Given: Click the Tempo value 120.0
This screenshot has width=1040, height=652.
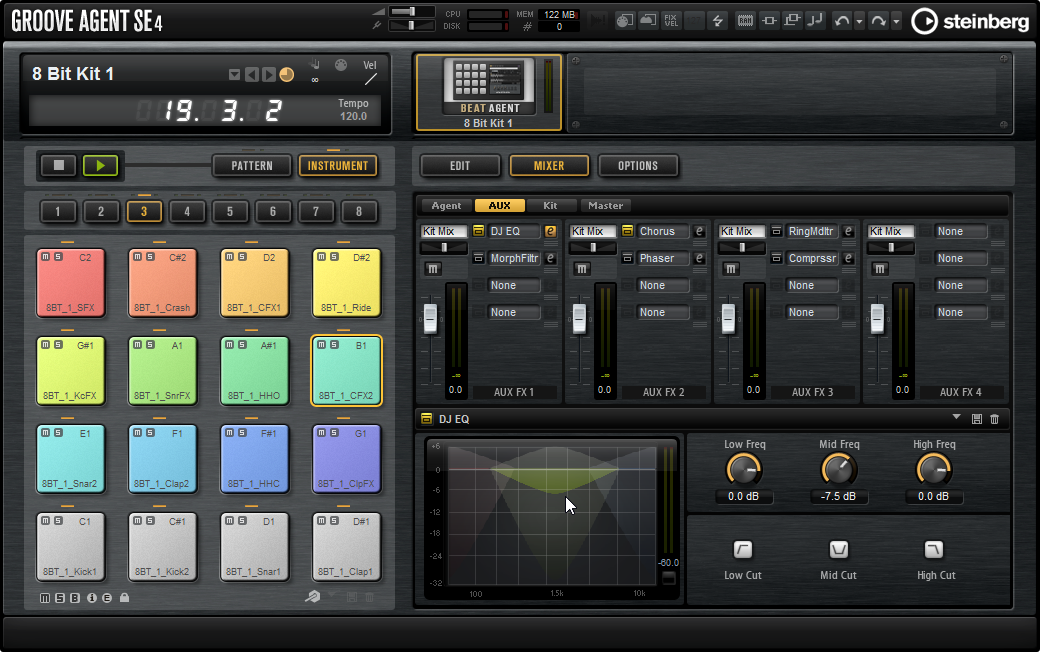Looking at the screenshot, I should tap(354, 116).
